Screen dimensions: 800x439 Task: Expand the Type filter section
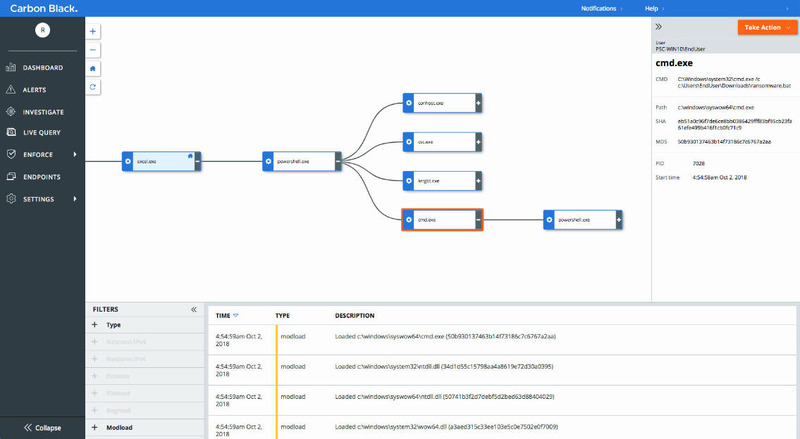click(95, 325)
